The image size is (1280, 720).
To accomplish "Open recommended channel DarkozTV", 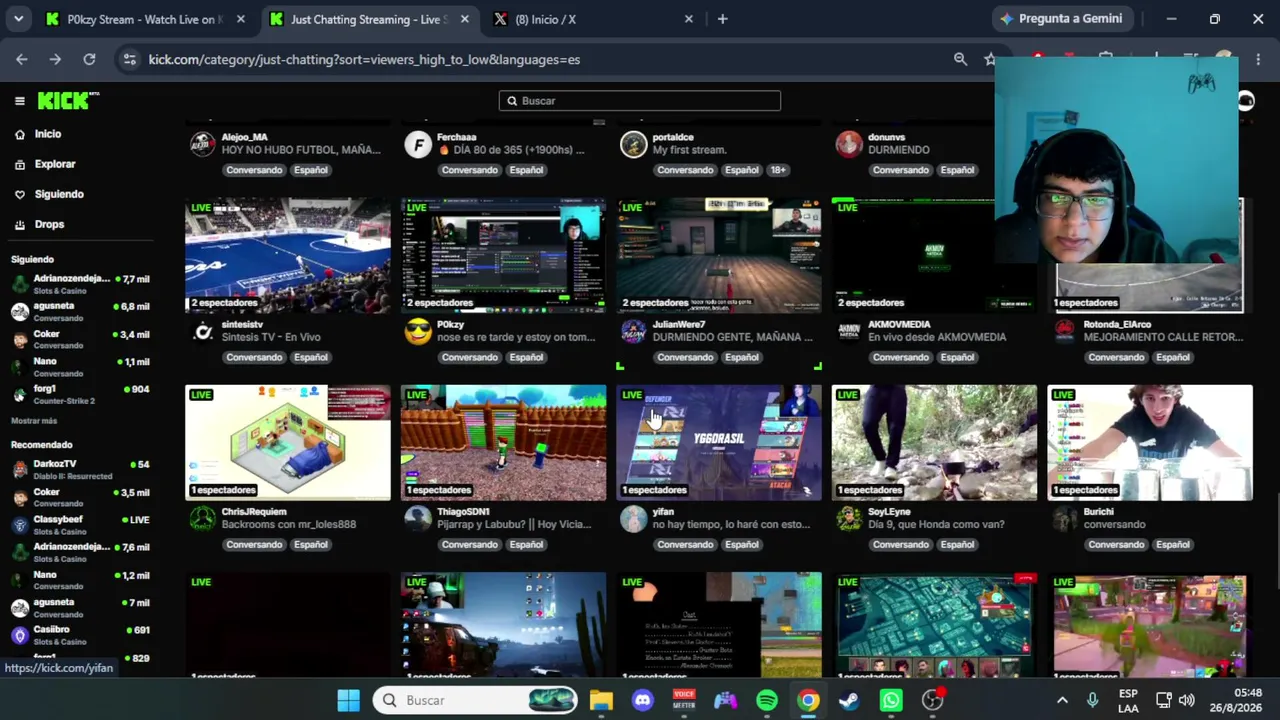I will pos(80,469).
